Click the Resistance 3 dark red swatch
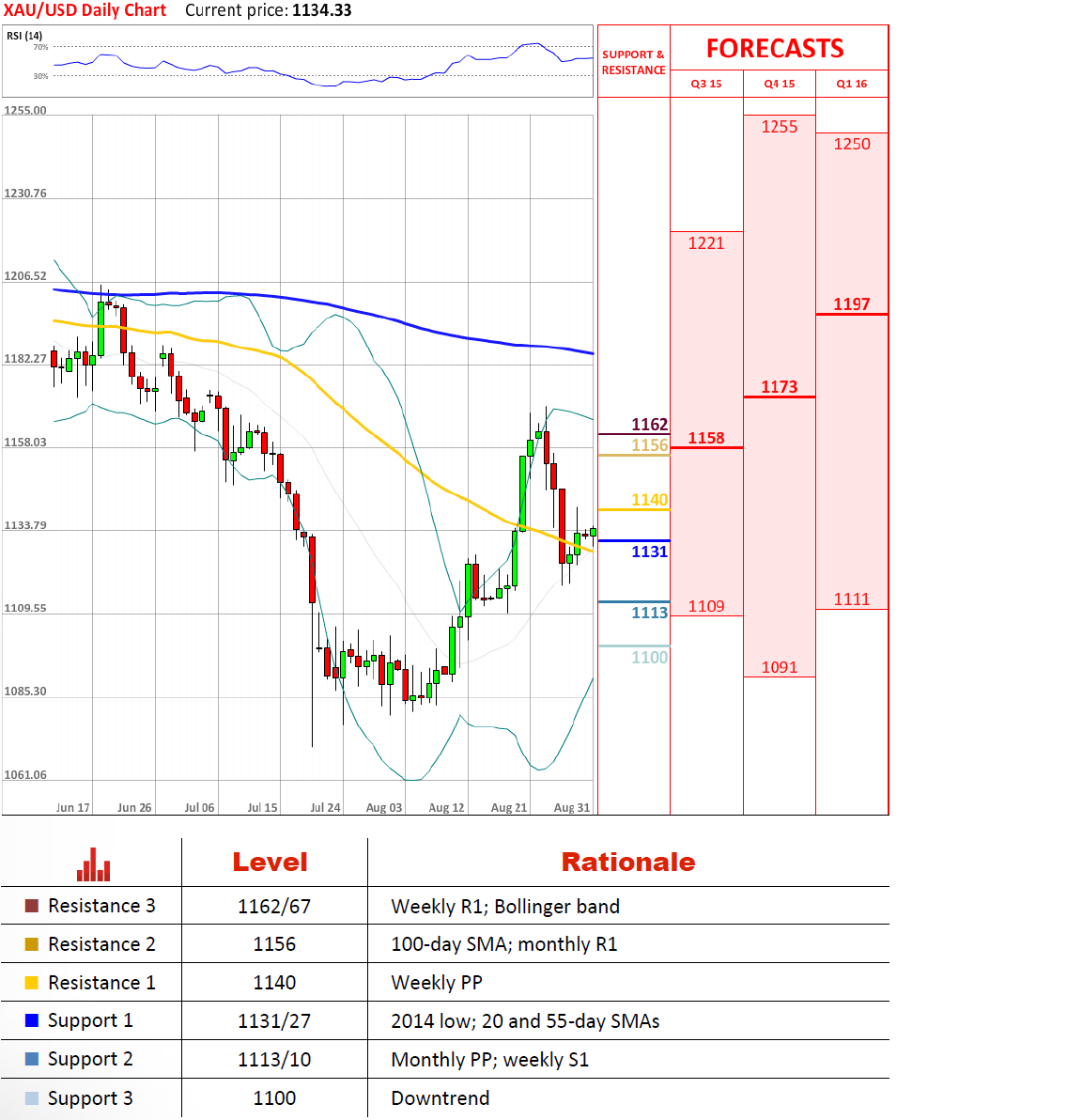 (32, 906)
